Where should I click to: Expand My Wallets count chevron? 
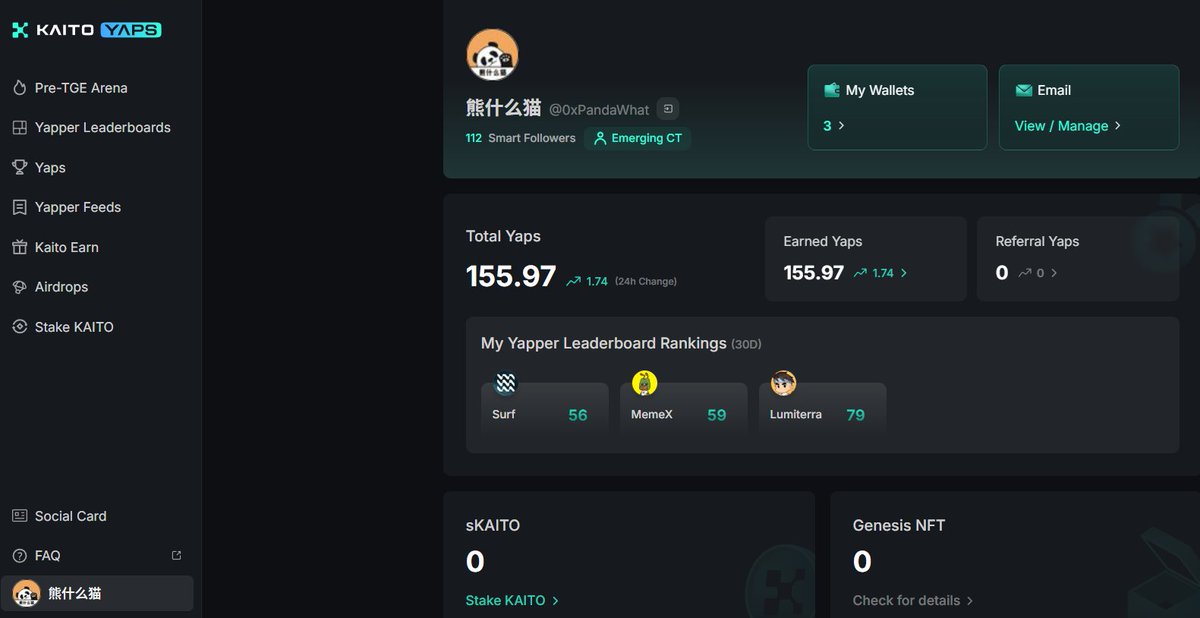(x=842, y=126)
